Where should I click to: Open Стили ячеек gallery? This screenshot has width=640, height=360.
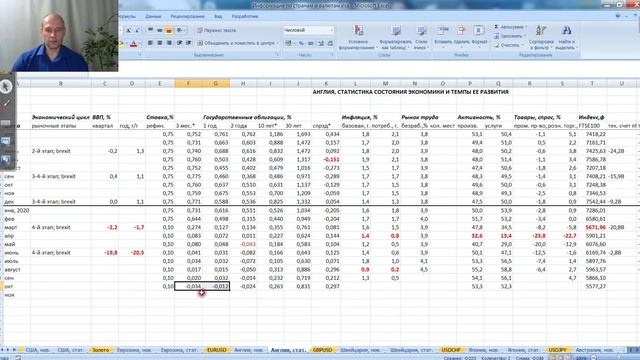pyautogui.click(x=421, y=38)
